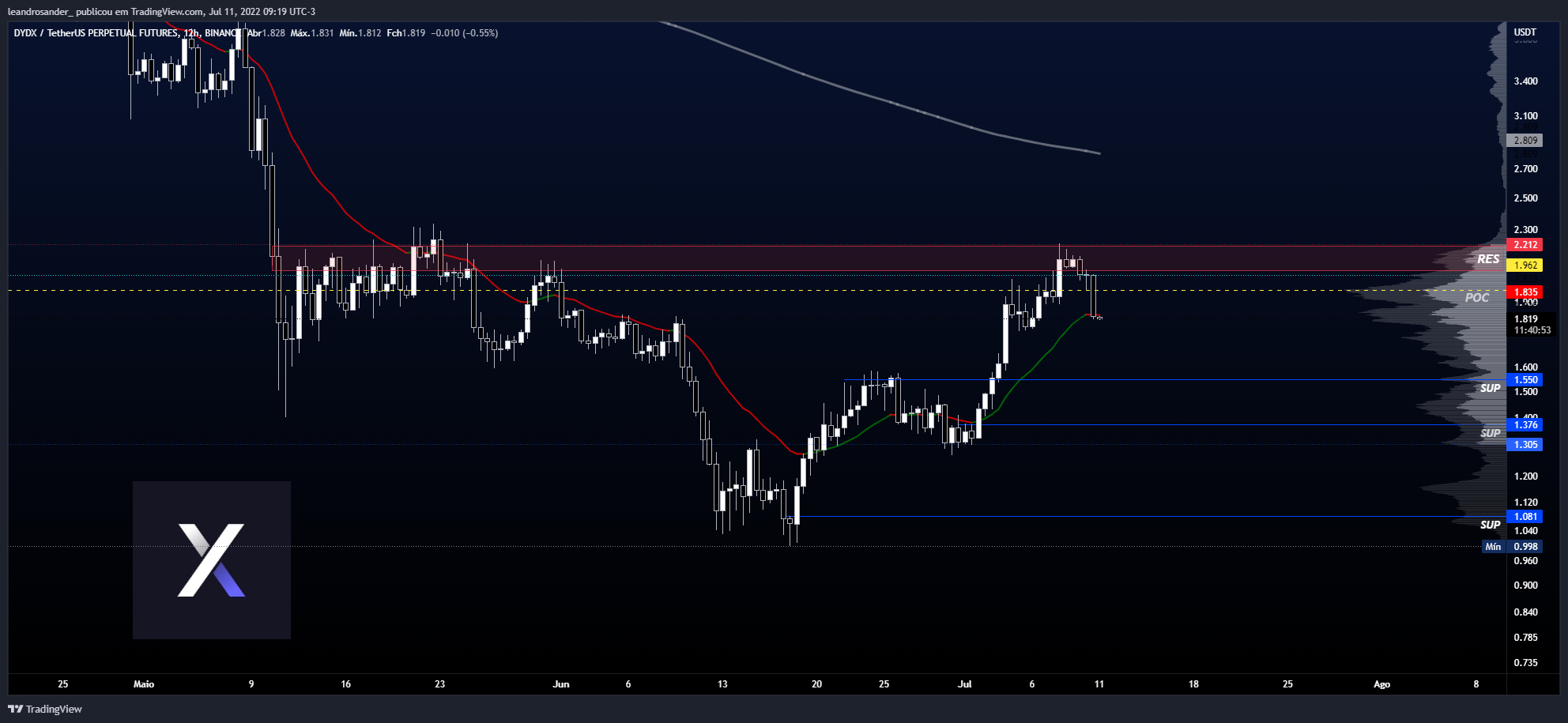Screen dimensions: 1568x723
Task: Click the 'POC' volume profile label
Action: pyautogui.click(x=1477, y=297)
